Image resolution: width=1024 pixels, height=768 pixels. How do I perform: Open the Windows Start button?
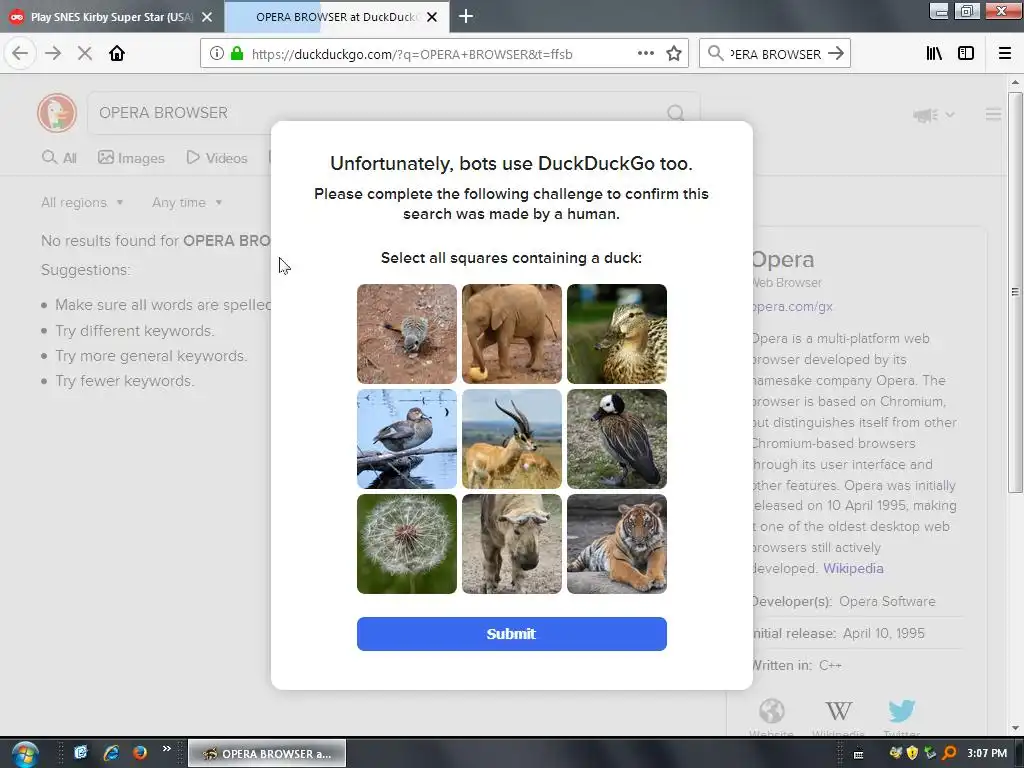click(x=25, y=754)
